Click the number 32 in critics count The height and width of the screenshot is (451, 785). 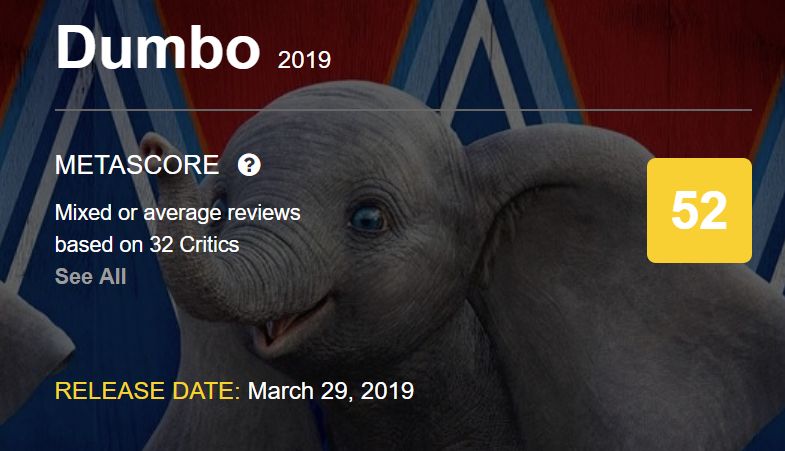click(x=161, y=245)
